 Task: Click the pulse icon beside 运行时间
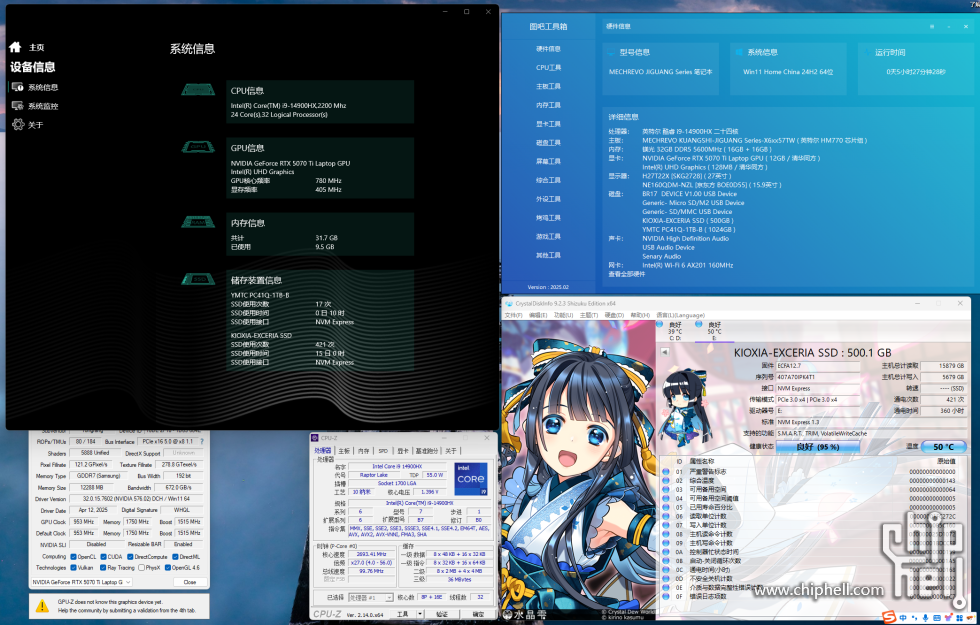pyautogui.click(x=868, y=52)
